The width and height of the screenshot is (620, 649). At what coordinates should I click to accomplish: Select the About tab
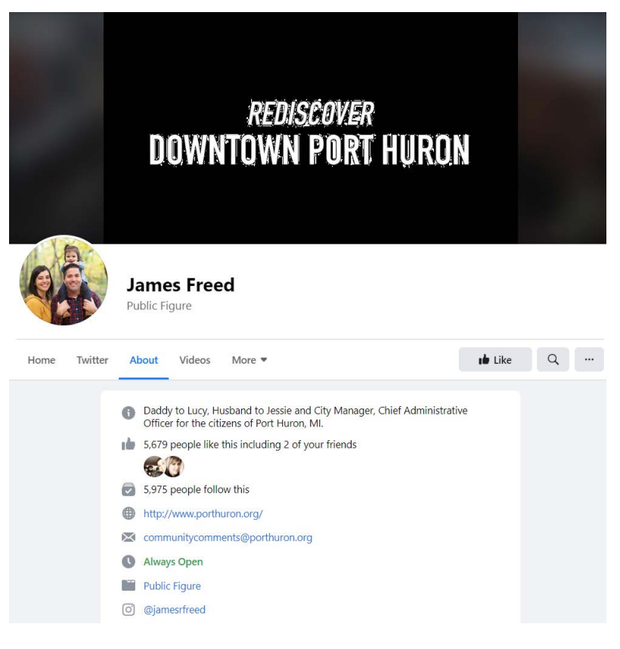pos(144,360)
